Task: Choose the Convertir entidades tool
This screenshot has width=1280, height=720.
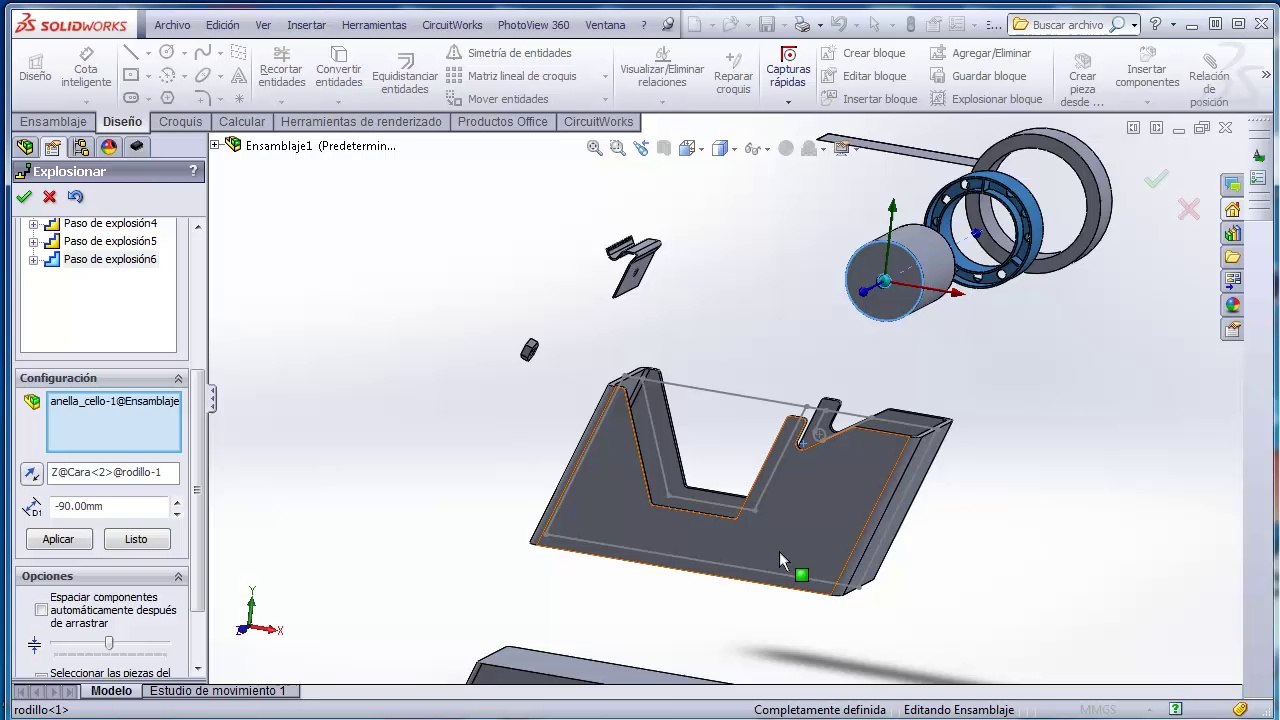Action: click(339, 68)
